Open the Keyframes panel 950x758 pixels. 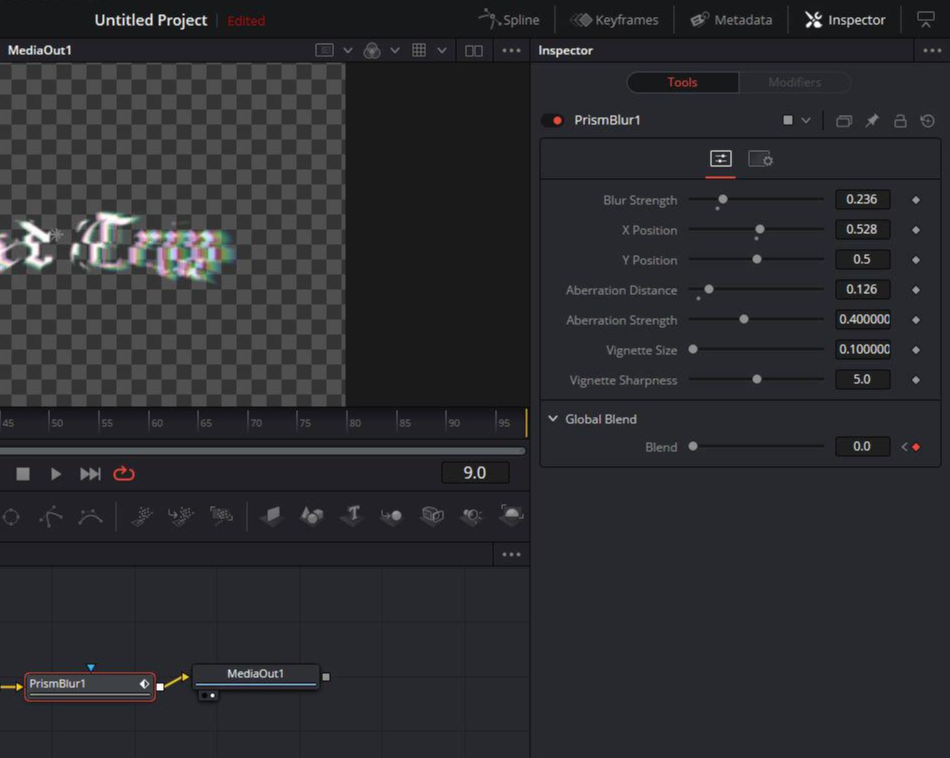(x=614, y=20)
